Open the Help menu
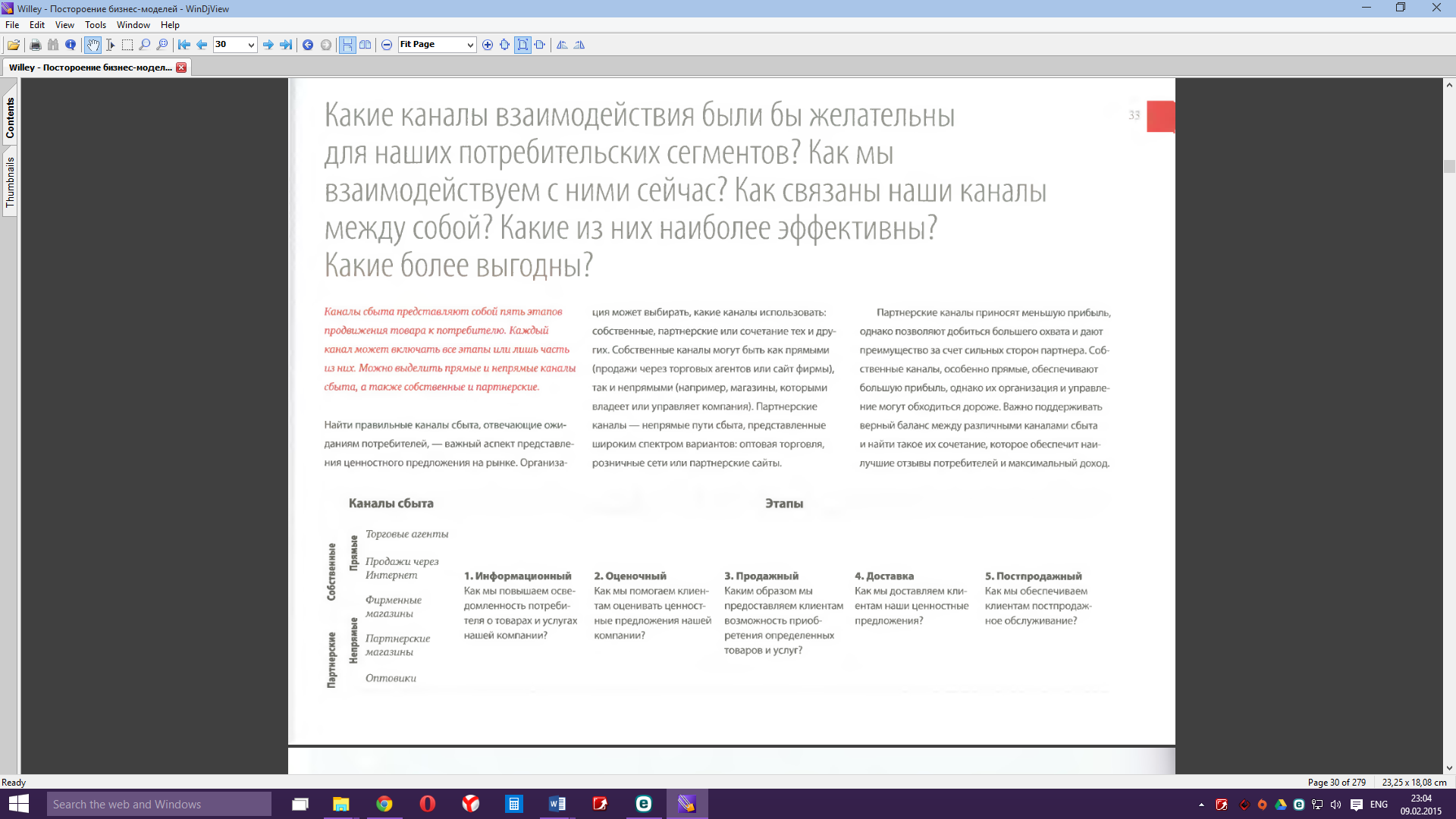 click(170, 25)
